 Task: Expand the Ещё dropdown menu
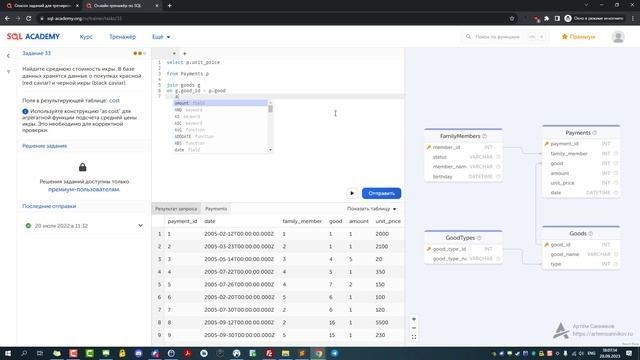[x=161, y=37]
